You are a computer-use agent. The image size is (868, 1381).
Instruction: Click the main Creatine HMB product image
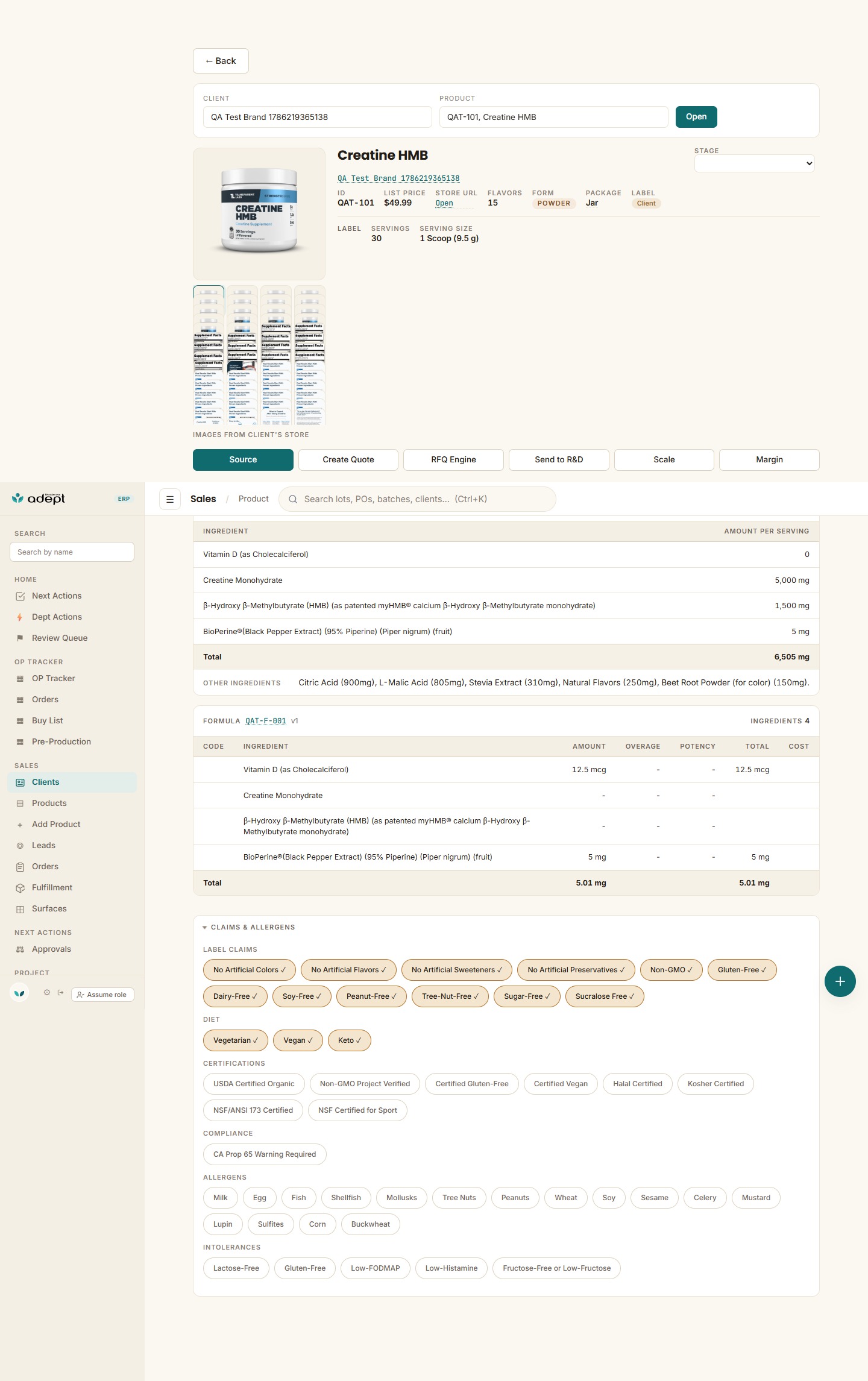point(259,213)
